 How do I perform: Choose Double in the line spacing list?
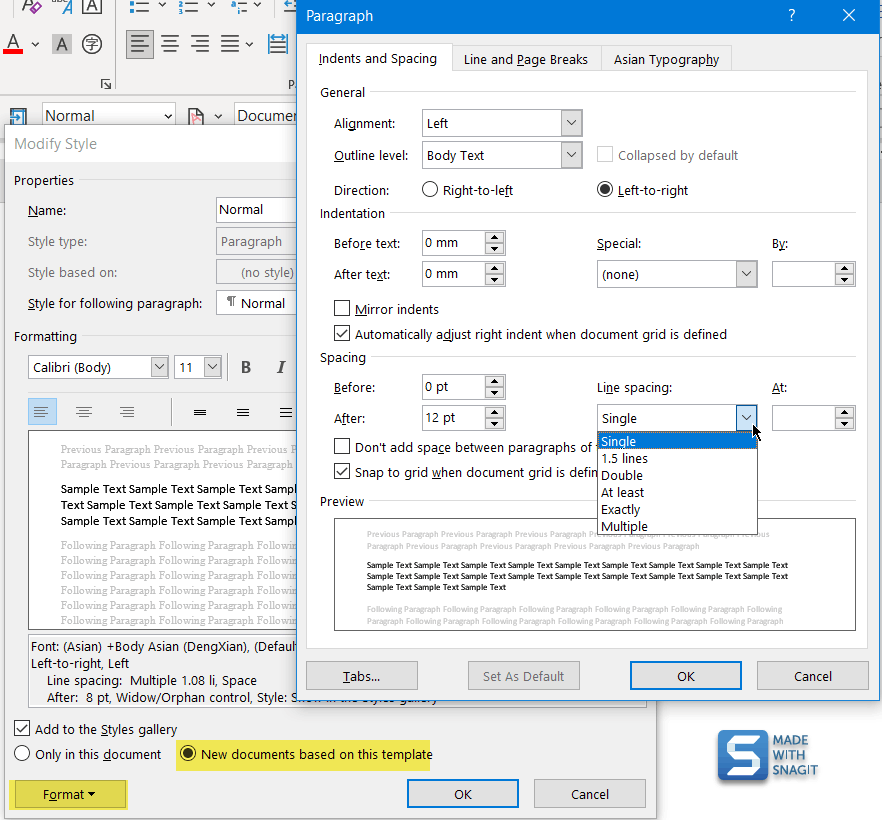pos(677,475)
